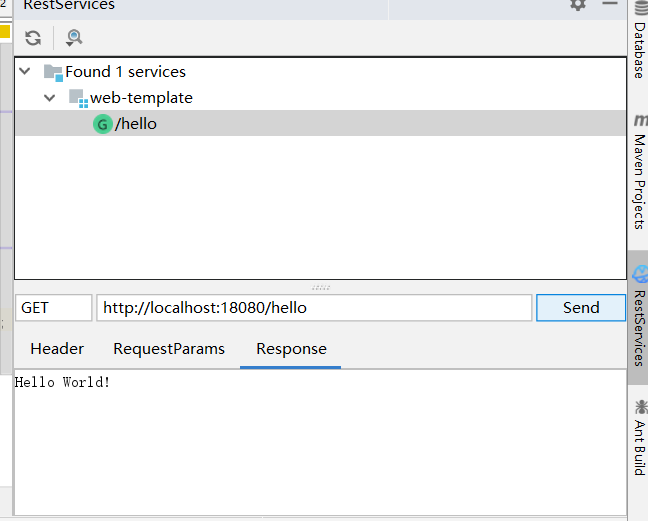
Task: Select the /hello service entry
Action: [136, 124]
